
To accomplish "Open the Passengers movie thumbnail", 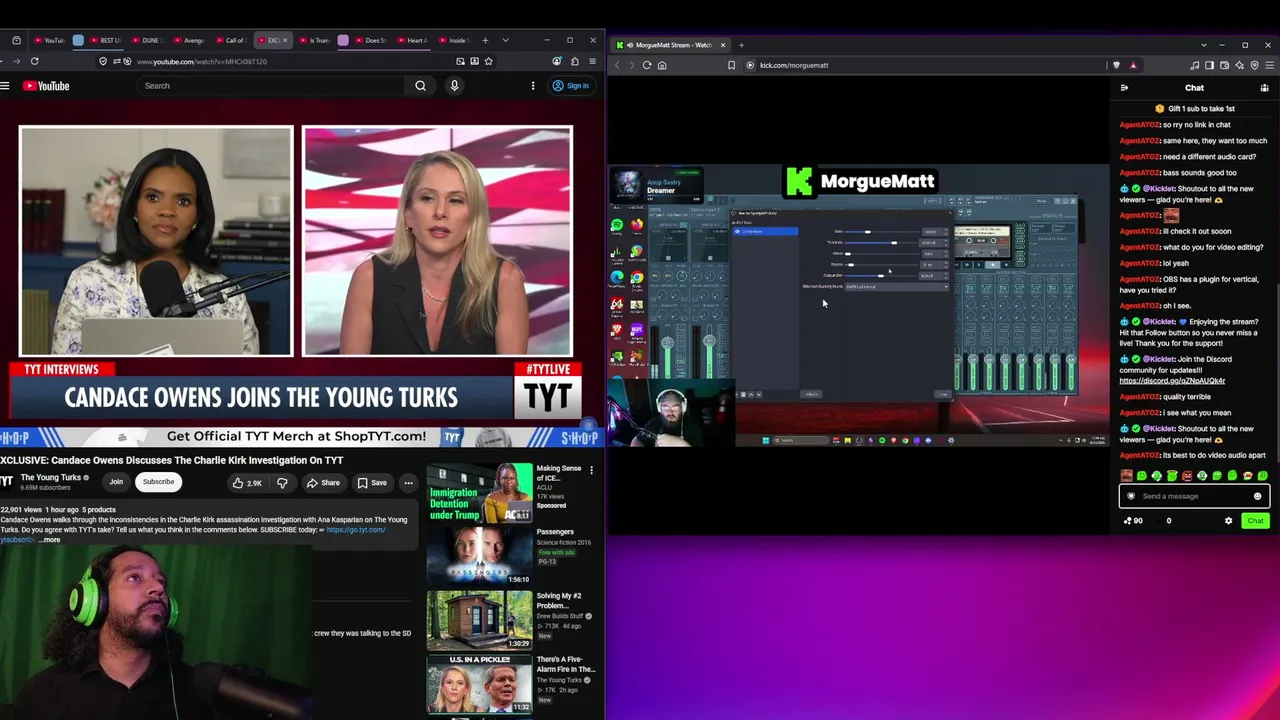I will click(480, 556).
